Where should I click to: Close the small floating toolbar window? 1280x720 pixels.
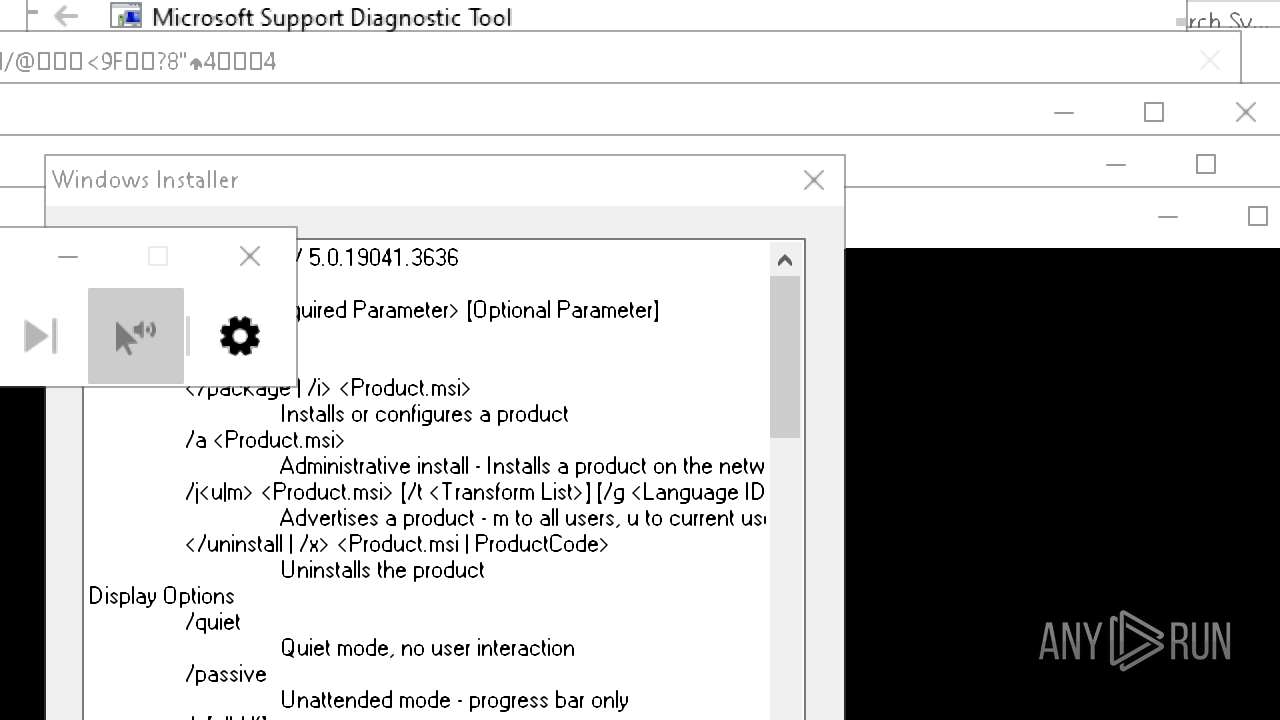point(250,257)
